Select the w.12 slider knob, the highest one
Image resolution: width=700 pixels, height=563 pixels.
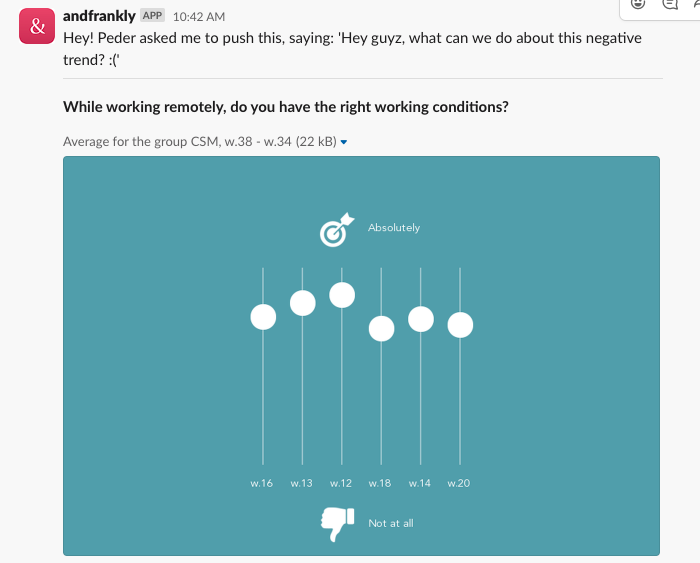click(x=342, y=295)
